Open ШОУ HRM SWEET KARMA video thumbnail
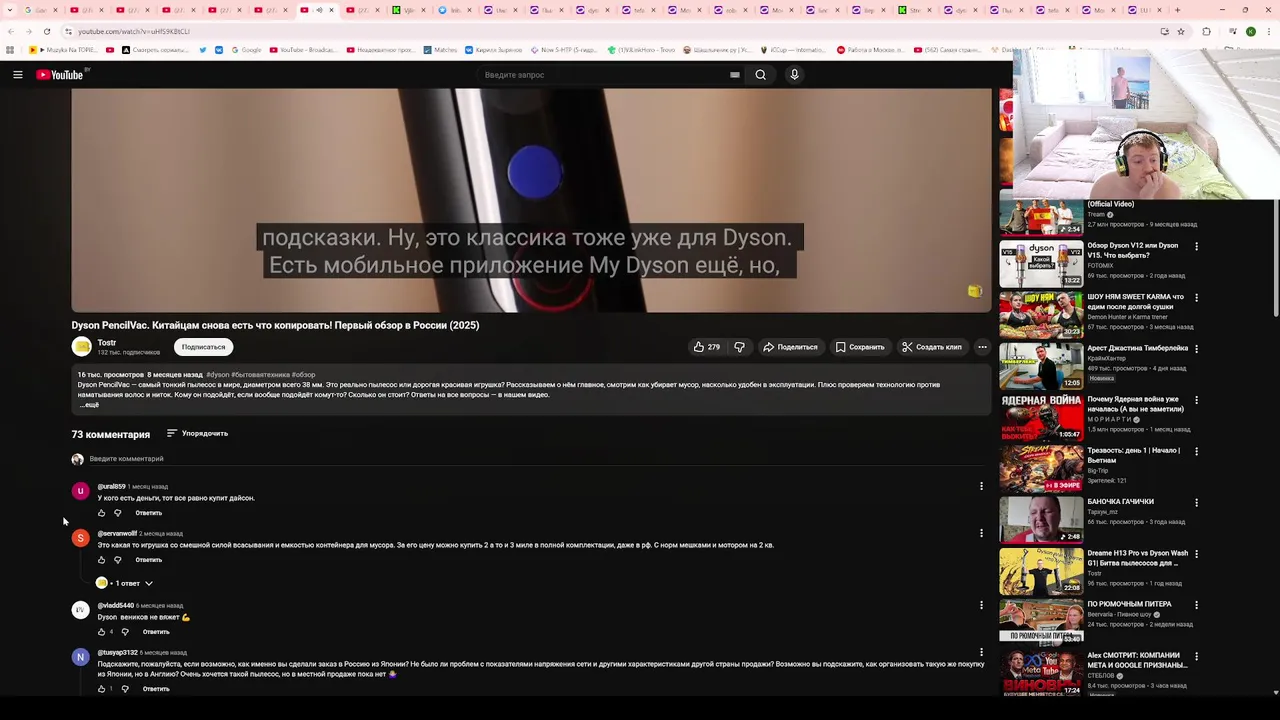The width and height of the screenshot is (1280, 720). 1041,315
